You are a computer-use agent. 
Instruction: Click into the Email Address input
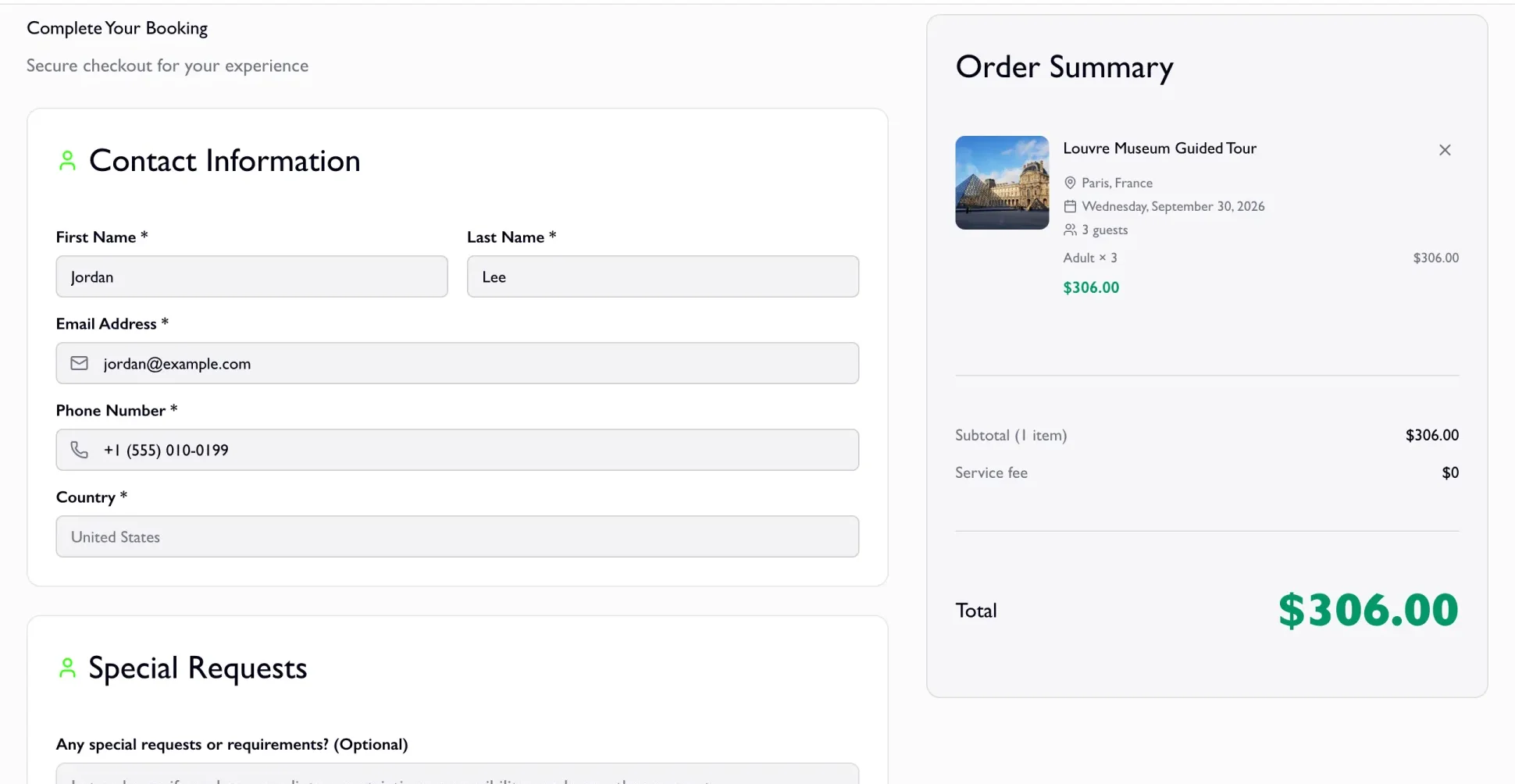coord(458,363)
